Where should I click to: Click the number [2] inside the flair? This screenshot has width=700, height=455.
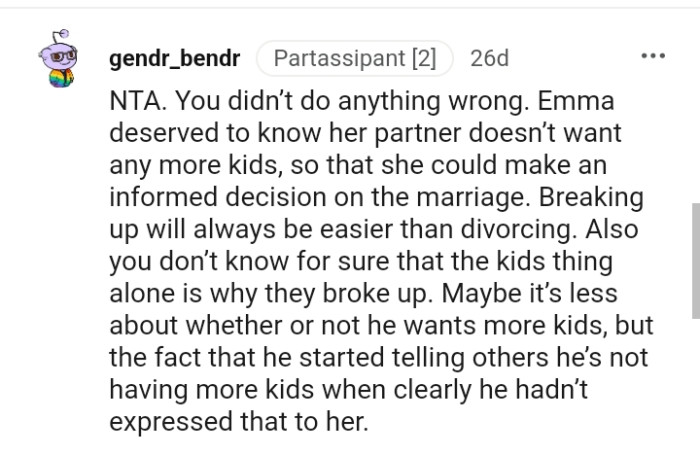point(424,58)
